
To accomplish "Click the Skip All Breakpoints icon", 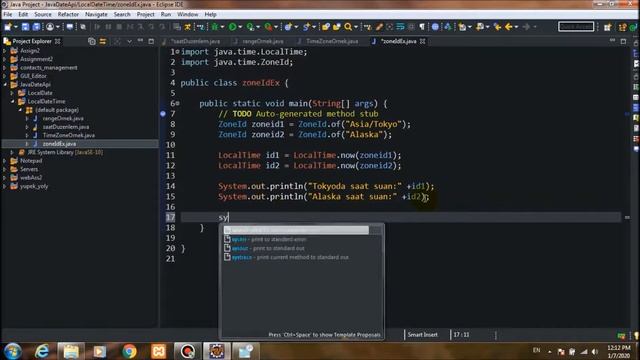I will tap(83, 27).
